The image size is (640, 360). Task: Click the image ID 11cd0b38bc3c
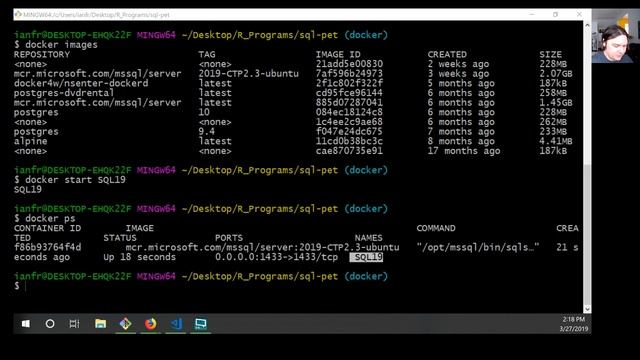click(x=349, y=141)
